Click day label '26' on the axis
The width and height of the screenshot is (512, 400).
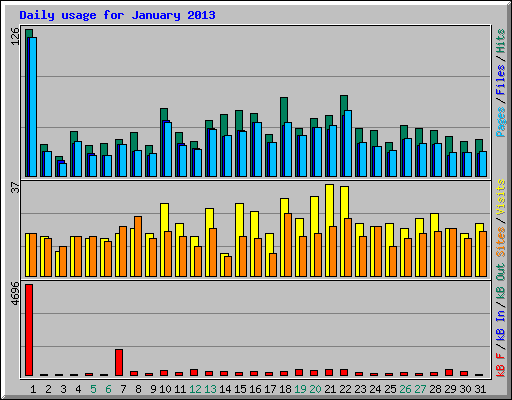point(405,389)
